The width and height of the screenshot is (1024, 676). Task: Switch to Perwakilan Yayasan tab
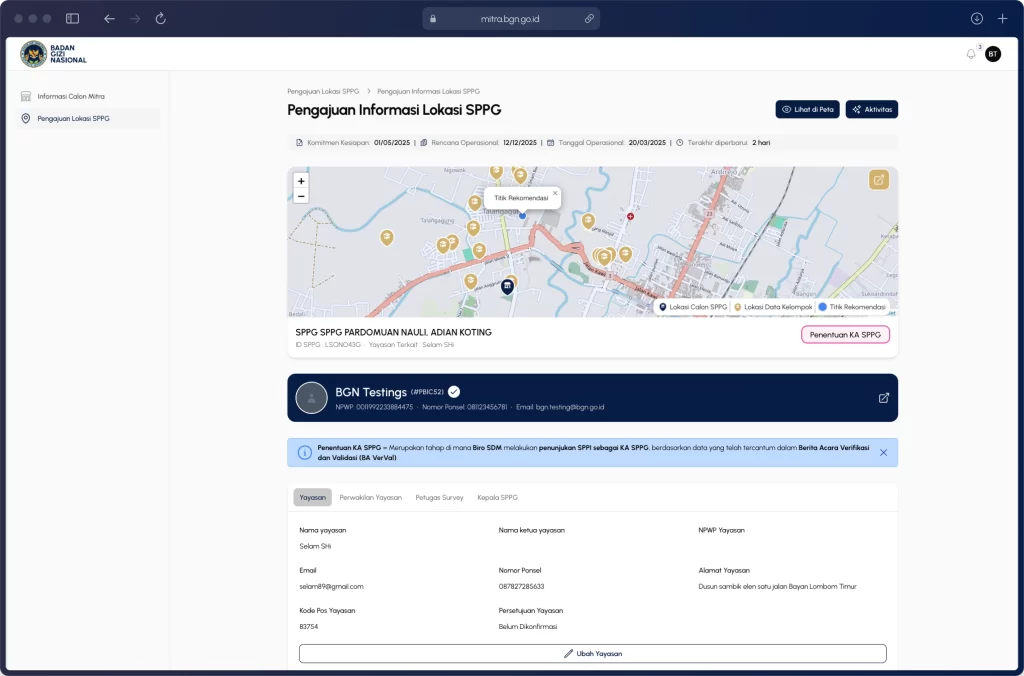click(x=370, y=497)
